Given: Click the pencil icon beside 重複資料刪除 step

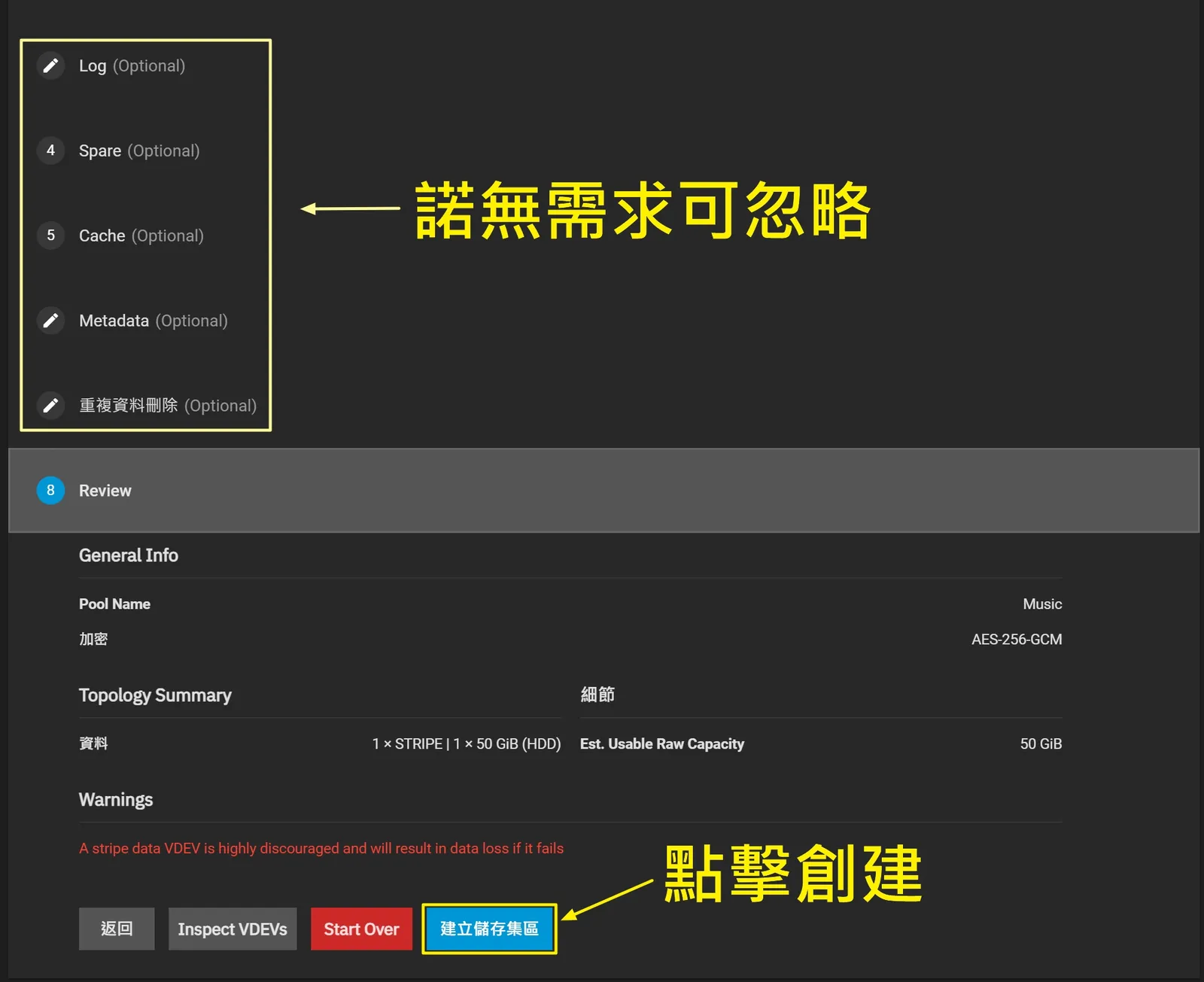Looking at the screenshot, I should point(50,406).
